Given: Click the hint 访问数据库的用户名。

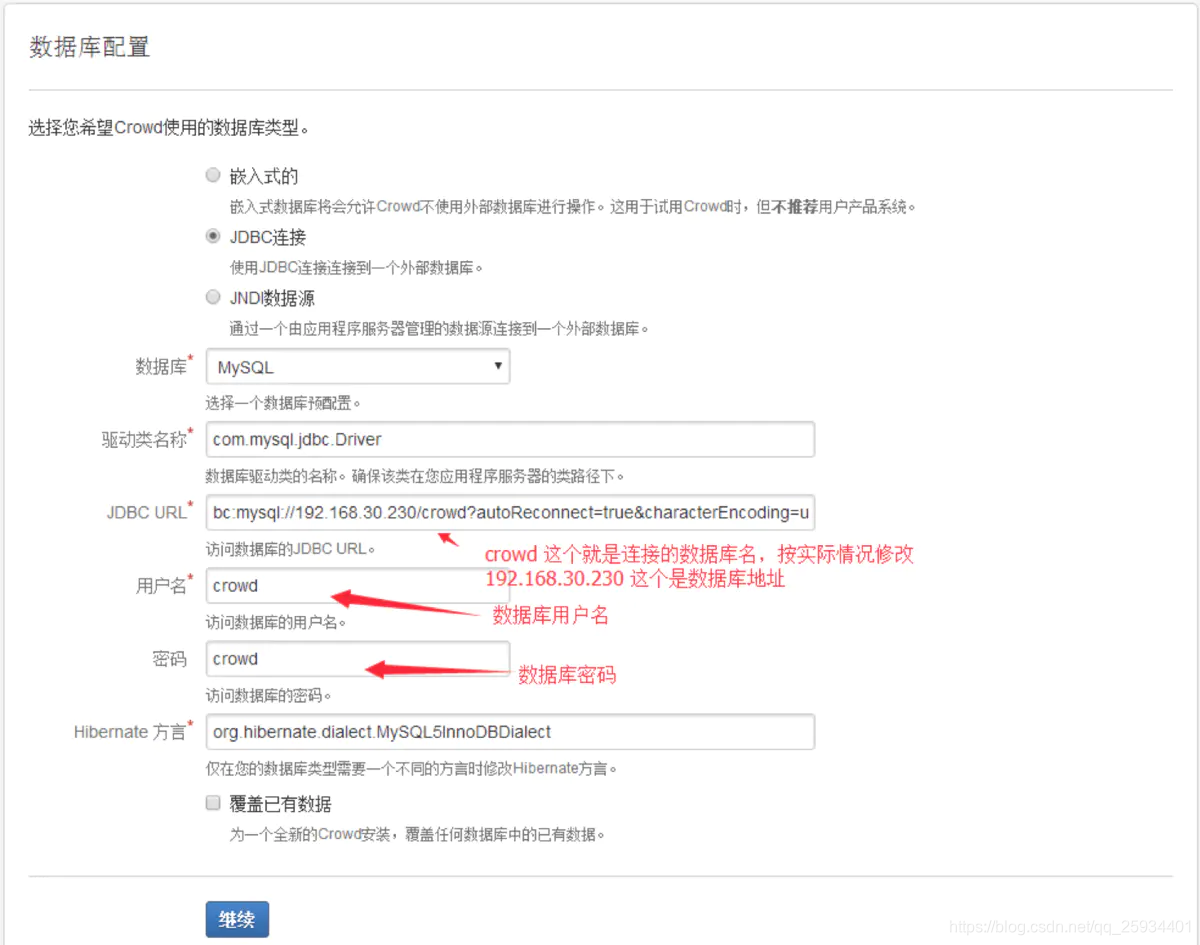Looking at the screenshot, I should point(276,622).
